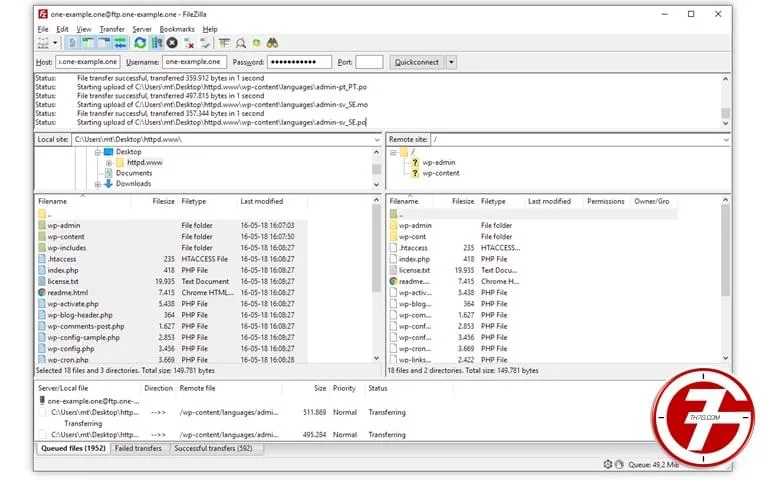768x480 pixels.
Task: Open the Local site path dropdown
Action: pos(377,140)
